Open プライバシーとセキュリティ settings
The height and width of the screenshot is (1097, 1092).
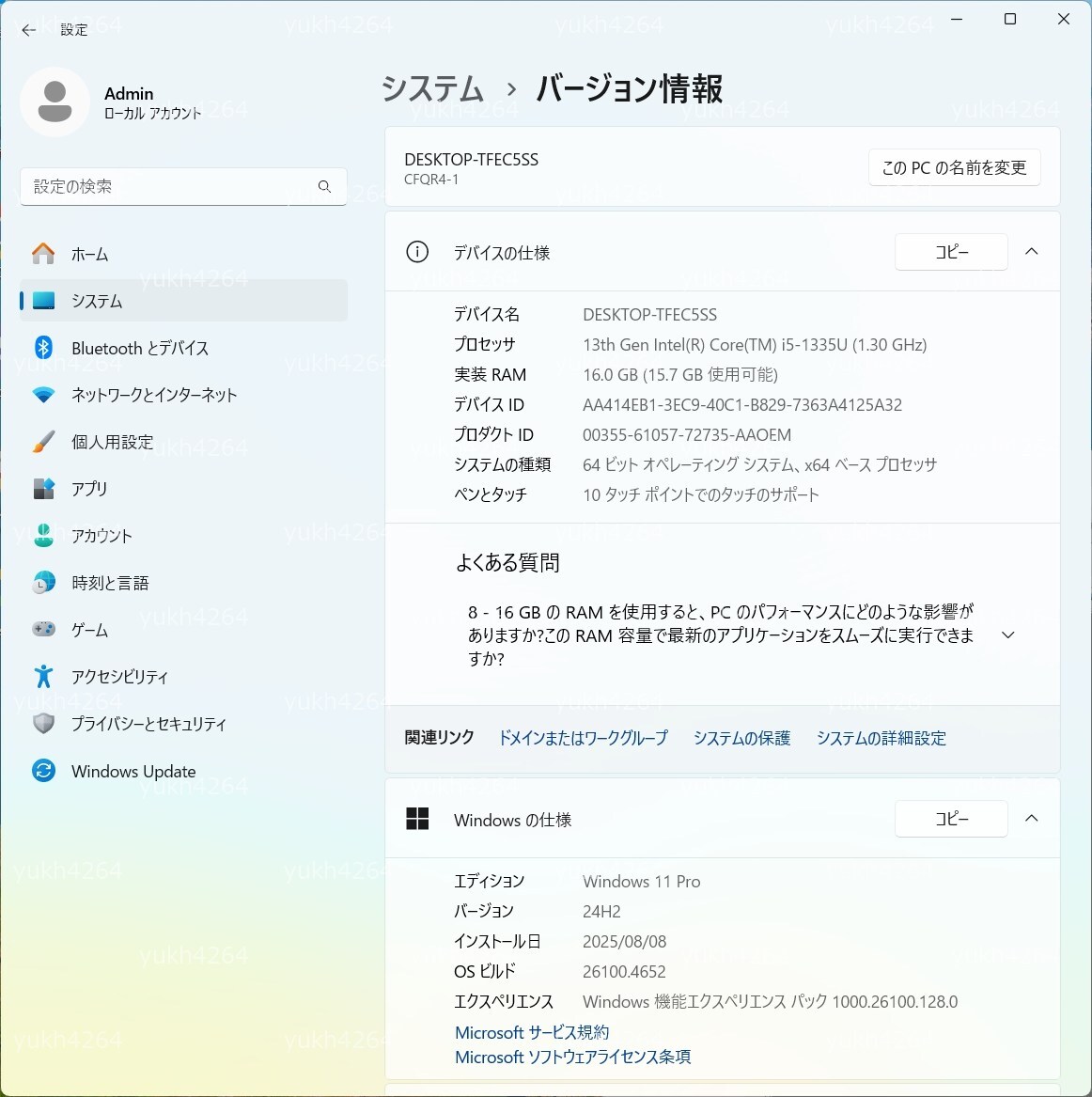coord(183,724)
